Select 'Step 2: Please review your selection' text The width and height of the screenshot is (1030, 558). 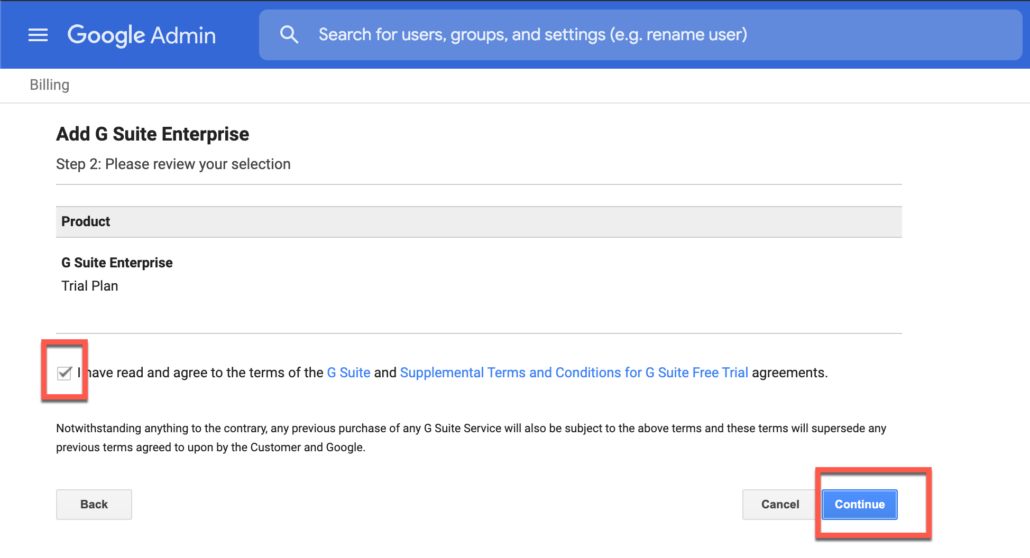click(173, 164)
